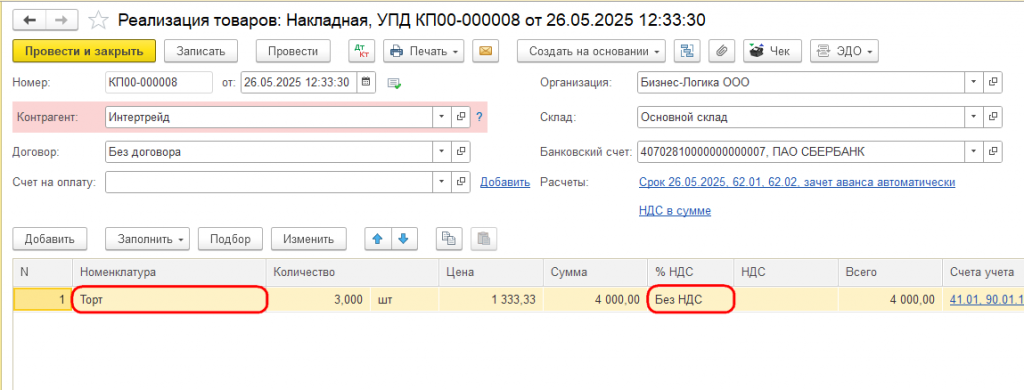Click Записать button
Viewport: 1024px width, 390px height.
pos(200,50)
